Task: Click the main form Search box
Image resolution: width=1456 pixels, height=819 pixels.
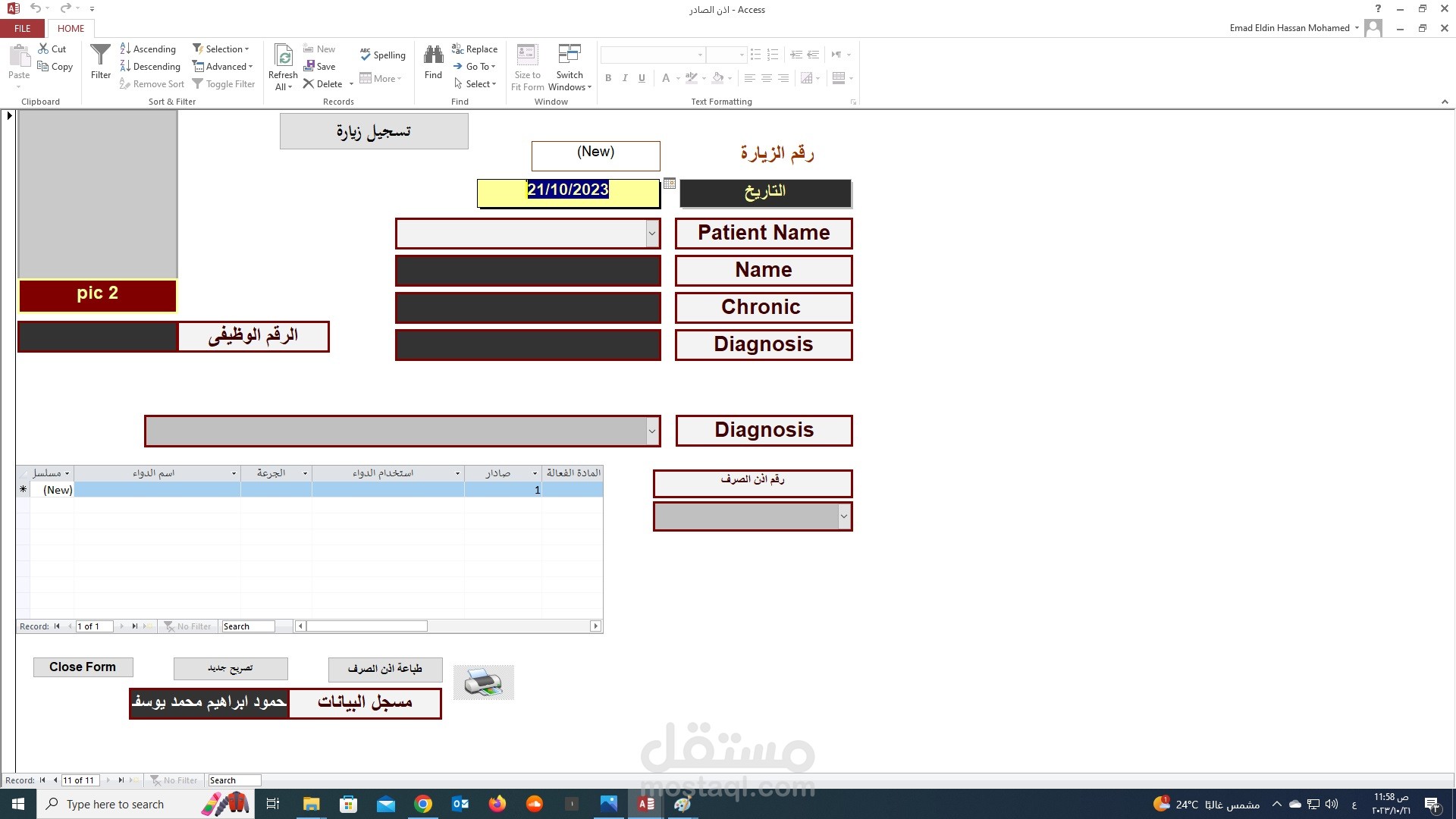Action: pos(234,780)
